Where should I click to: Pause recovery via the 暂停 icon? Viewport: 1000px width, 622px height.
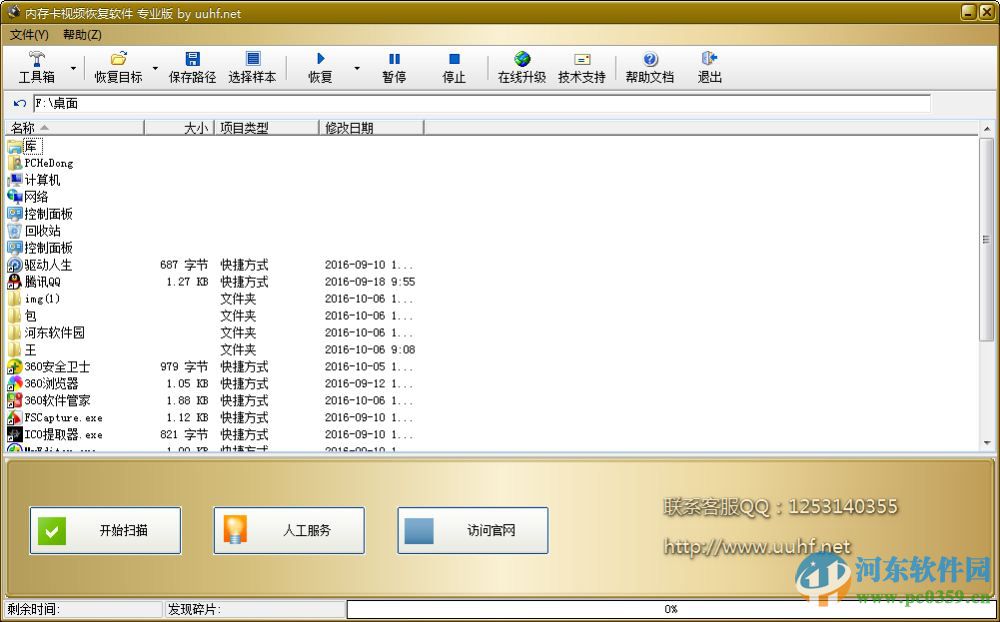394,57
